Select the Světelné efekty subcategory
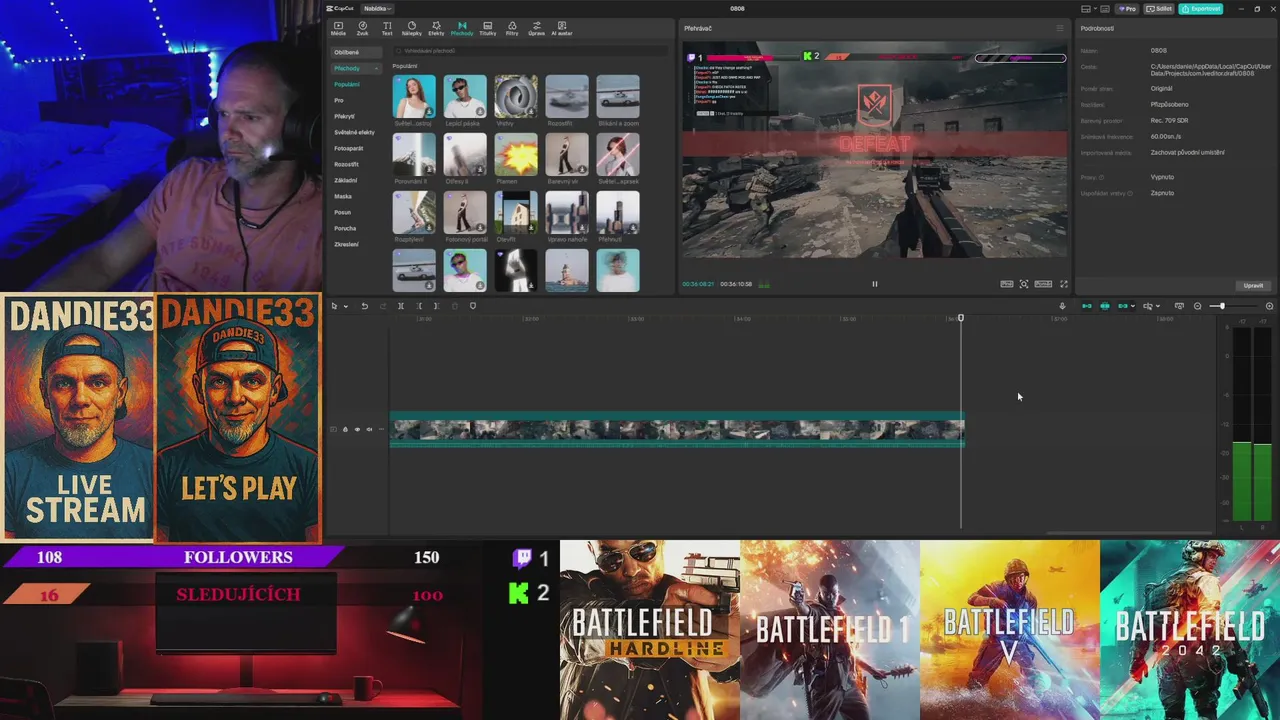Image resolution: width=1280 pixels, height=720 pixels. point(355,132)
